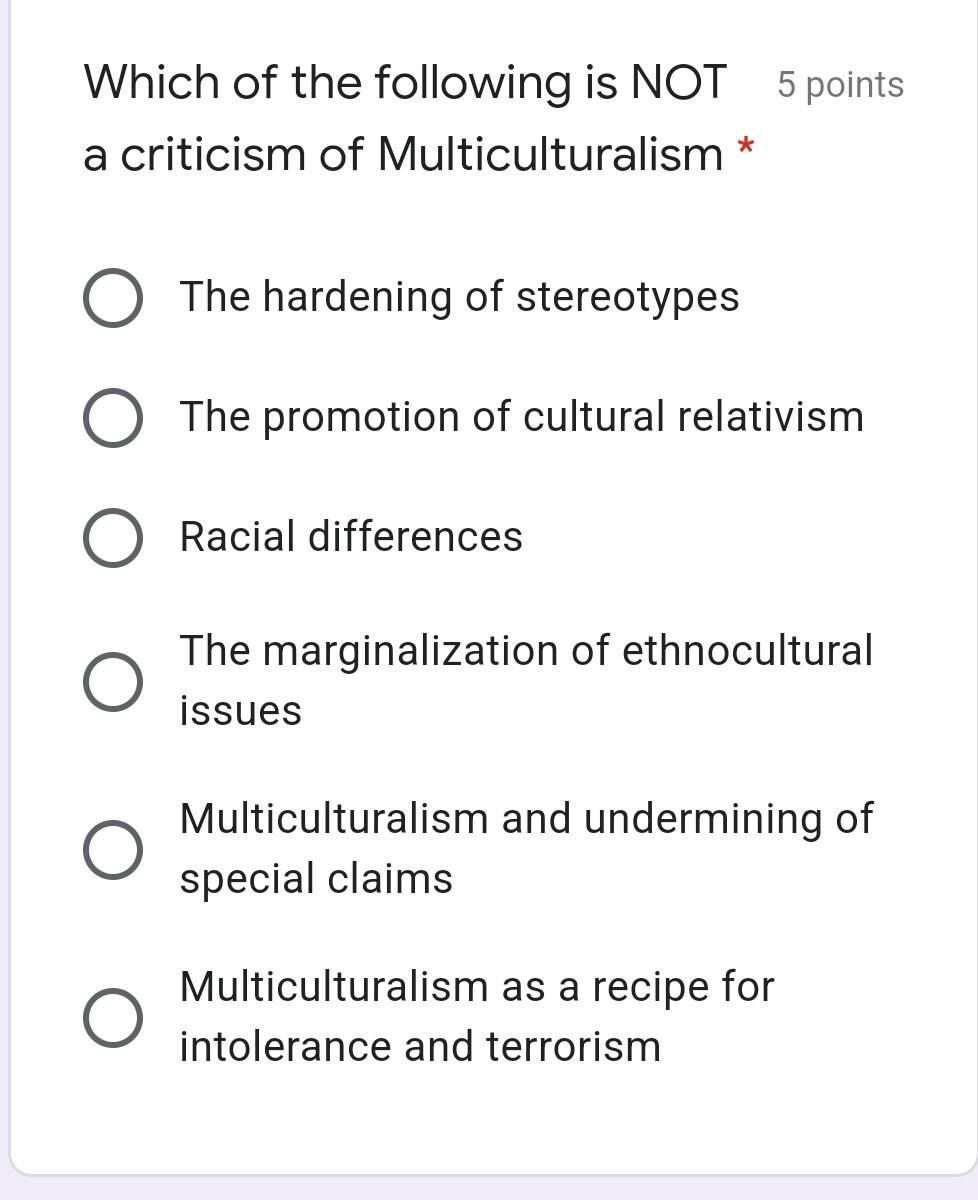Click the label 'The promotion of cultural relativism'
The width and height of the screenshot is (978, 1200).
521,416
